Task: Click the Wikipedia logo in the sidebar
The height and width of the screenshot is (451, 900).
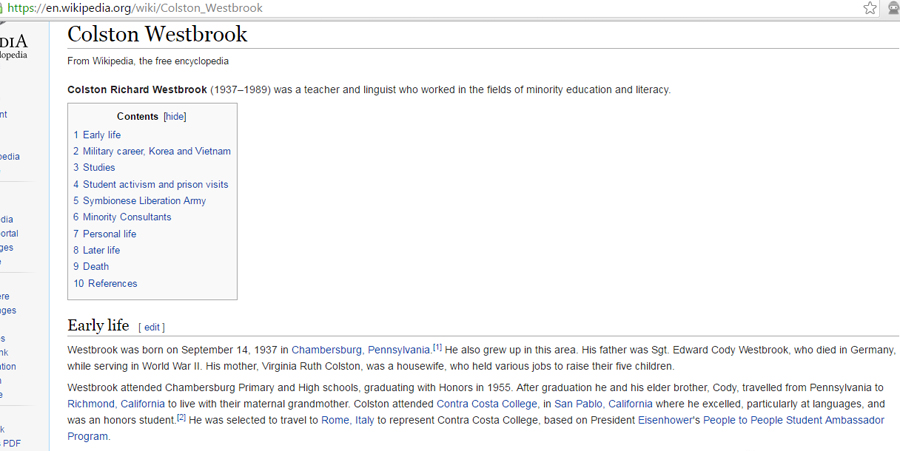Action: (x=14, y=45)
